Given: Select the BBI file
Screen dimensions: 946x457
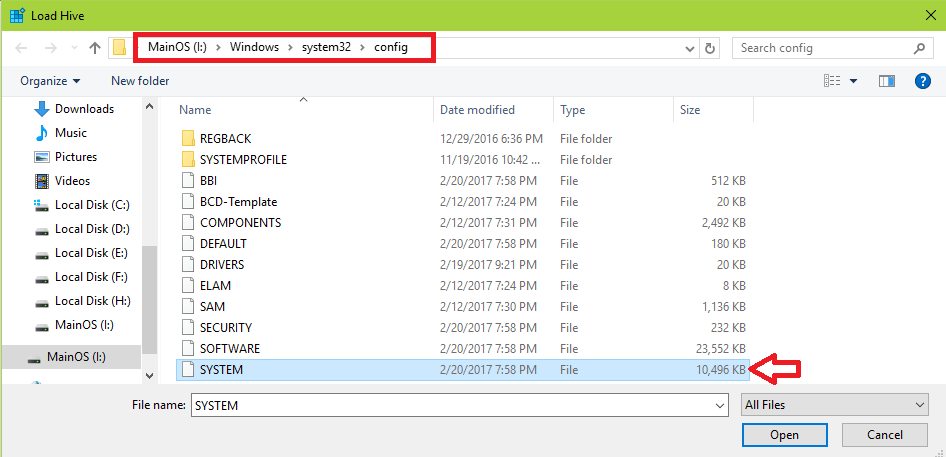Looking at the screenshot, I should 463,181.
